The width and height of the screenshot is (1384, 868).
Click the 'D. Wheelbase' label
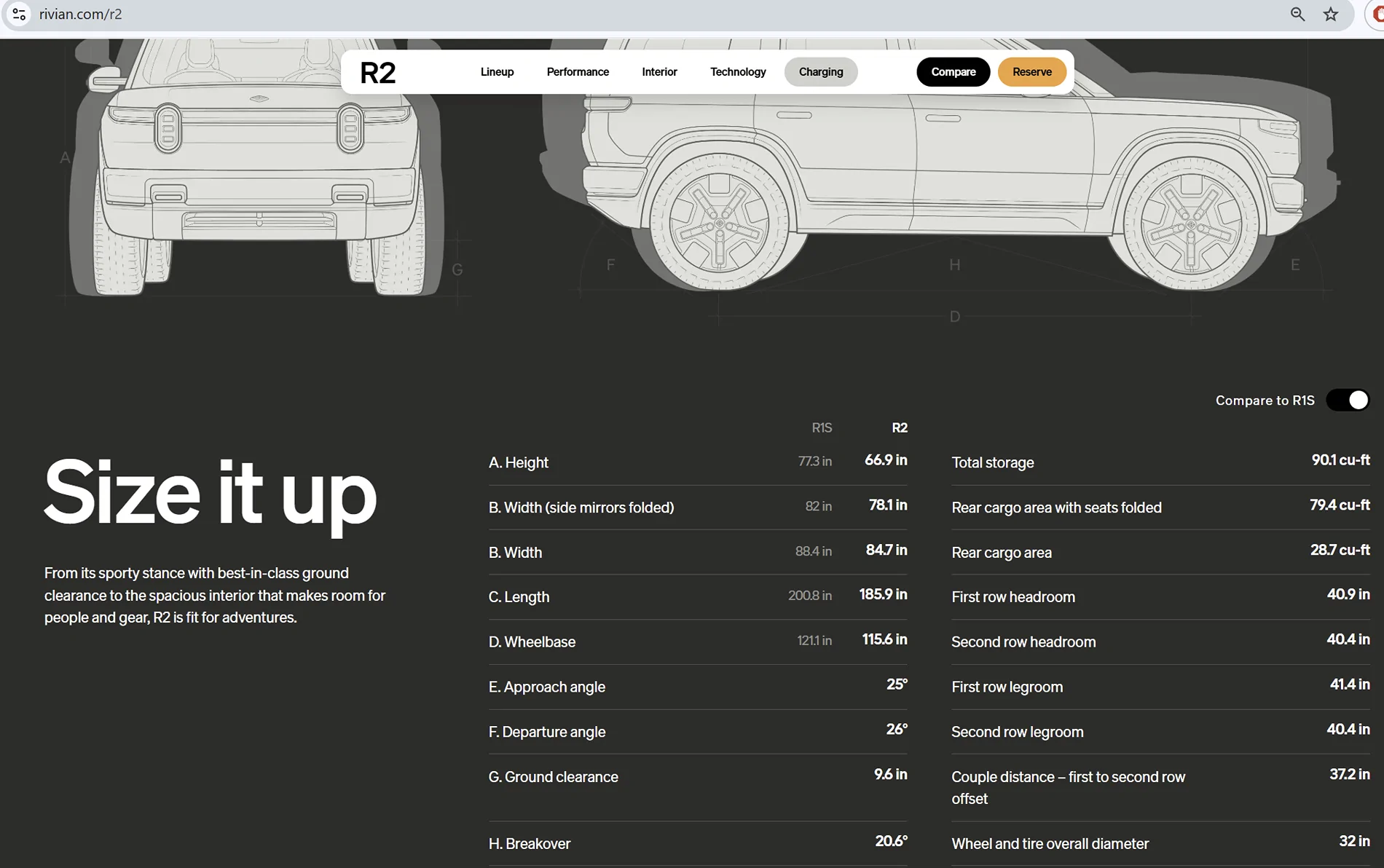[532, 642]
